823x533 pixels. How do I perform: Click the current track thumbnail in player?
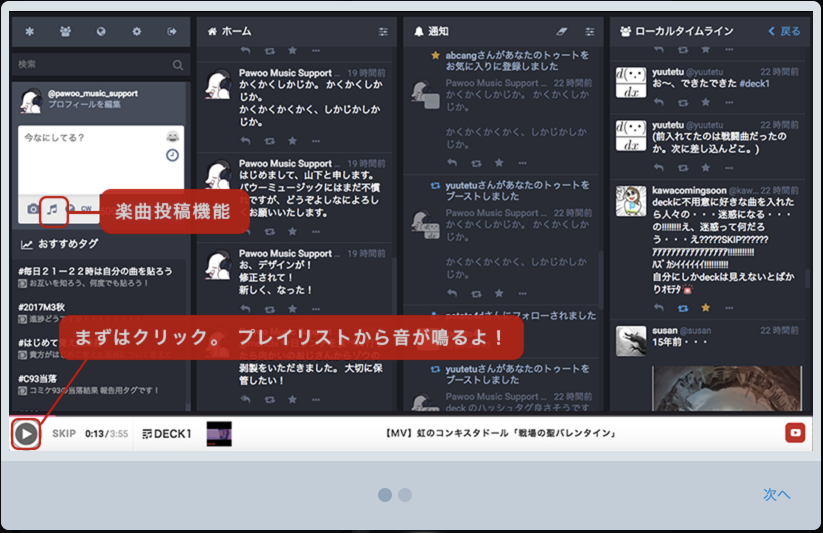[x=219, y=434]
